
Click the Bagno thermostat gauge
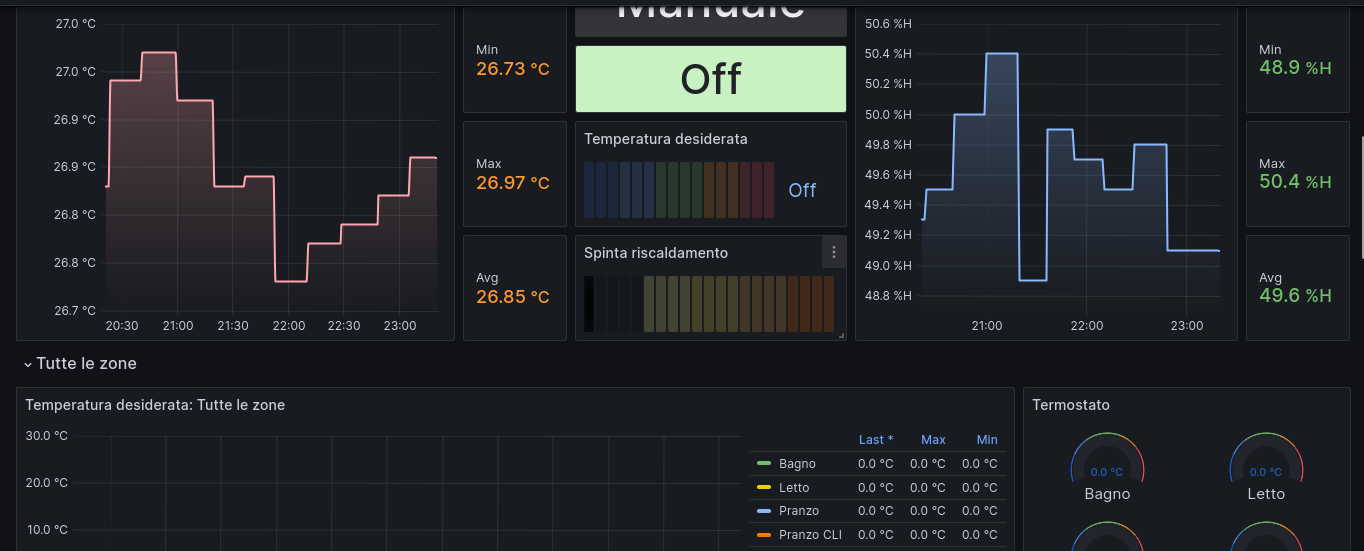click(x=1107, y=464)
